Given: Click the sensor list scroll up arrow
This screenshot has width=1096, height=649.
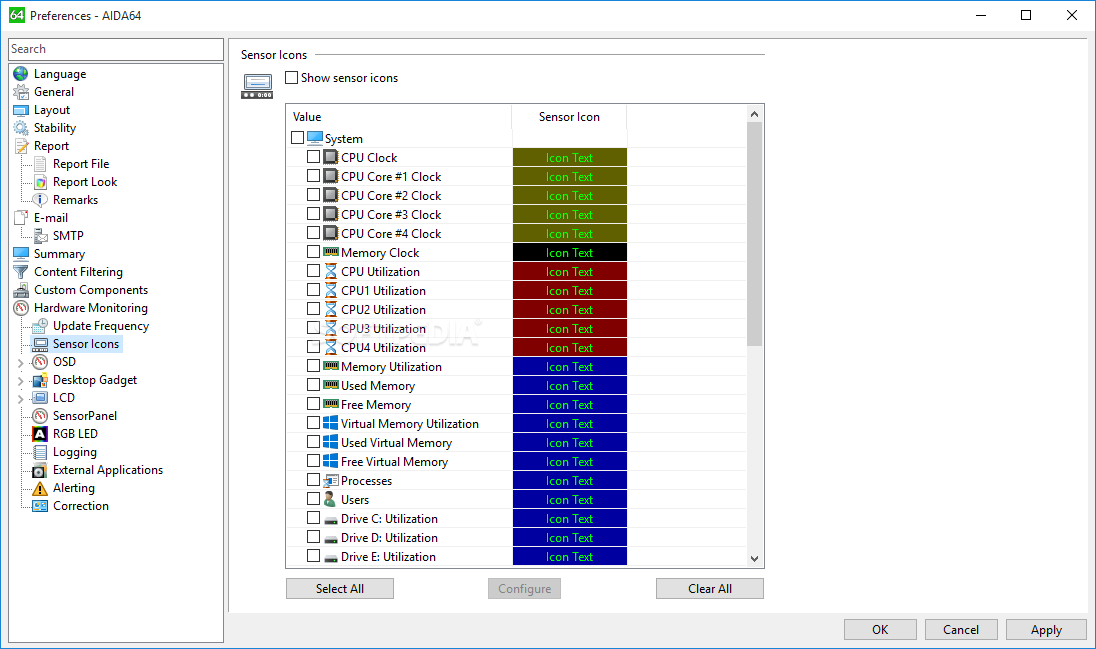Looking at the screenshot, I should [754, 114].
